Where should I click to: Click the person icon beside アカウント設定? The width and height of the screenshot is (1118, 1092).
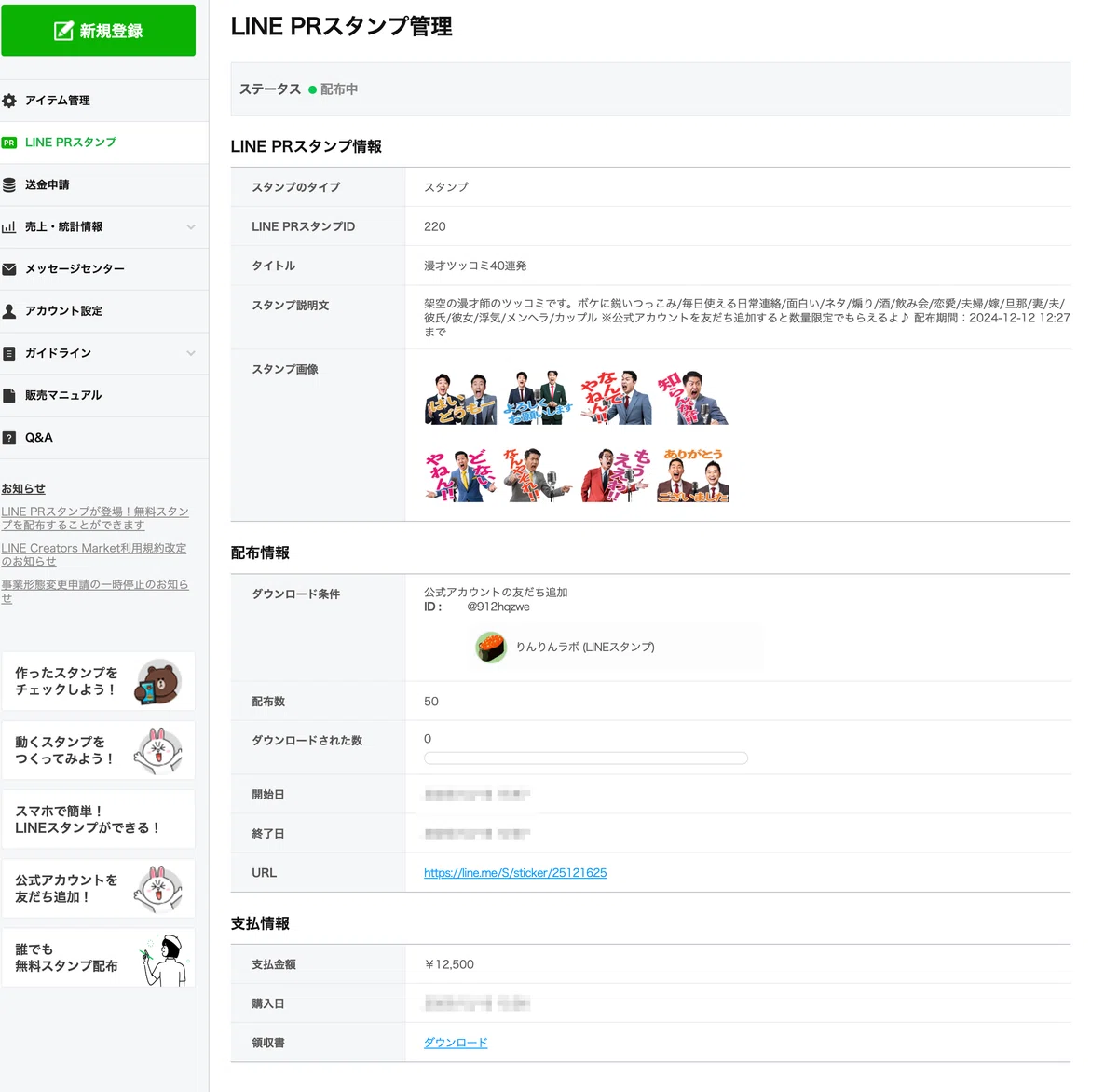[x=9, y=311]
